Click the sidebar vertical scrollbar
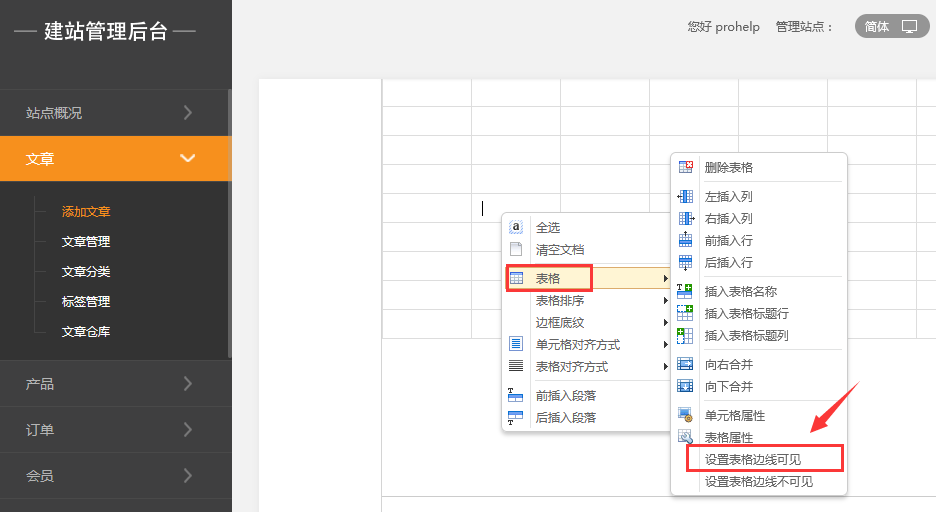The image size is (936, 512). coord(229,220)
